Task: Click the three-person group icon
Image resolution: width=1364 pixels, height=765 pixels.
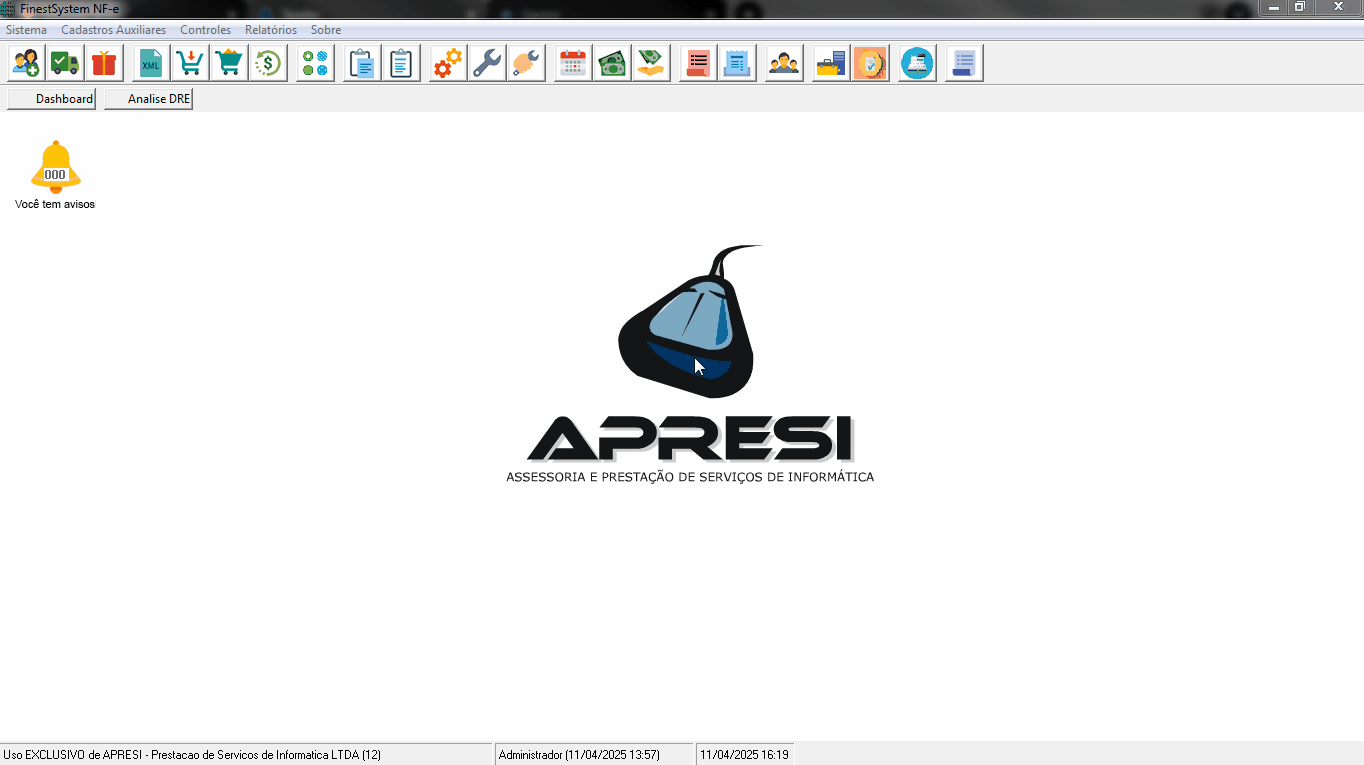Action: pyautogui.click(x=784, y=63)
